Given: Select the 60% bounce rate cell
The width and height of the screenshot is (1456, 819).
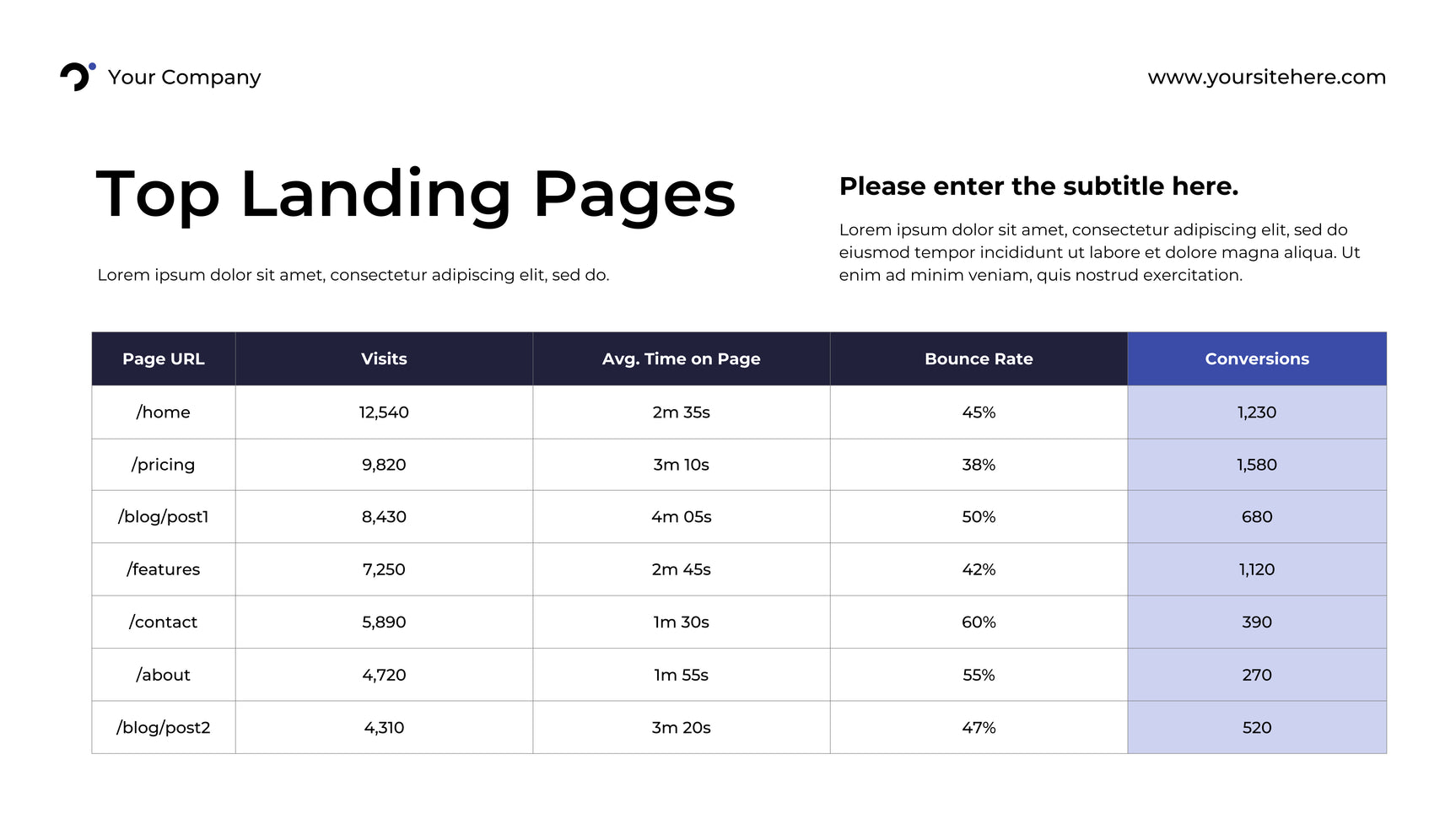Looking at the screenshot, I should click(x=979, y=622).
